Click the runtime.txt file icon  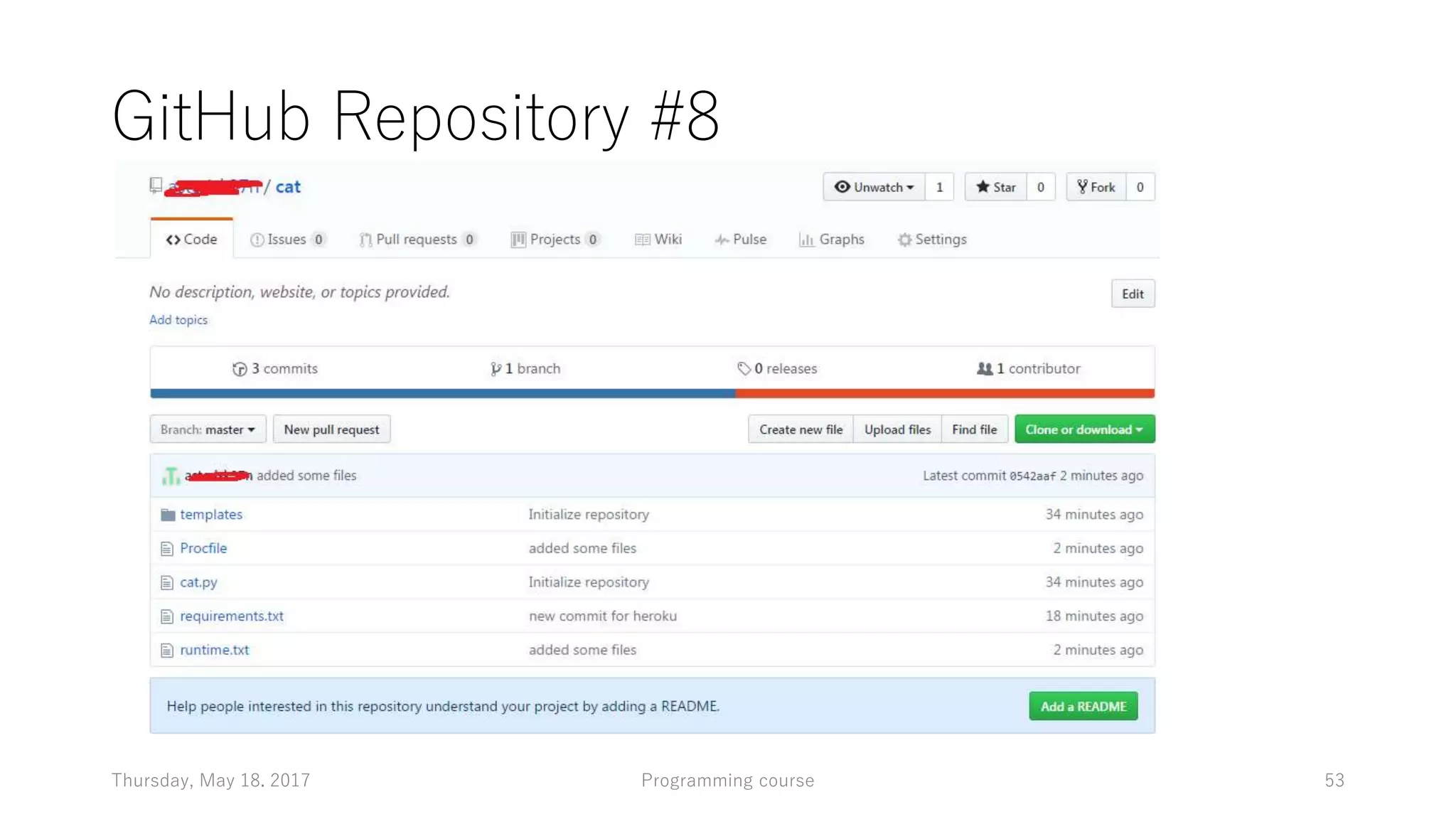pyautogui.click(x=167, y=651)
